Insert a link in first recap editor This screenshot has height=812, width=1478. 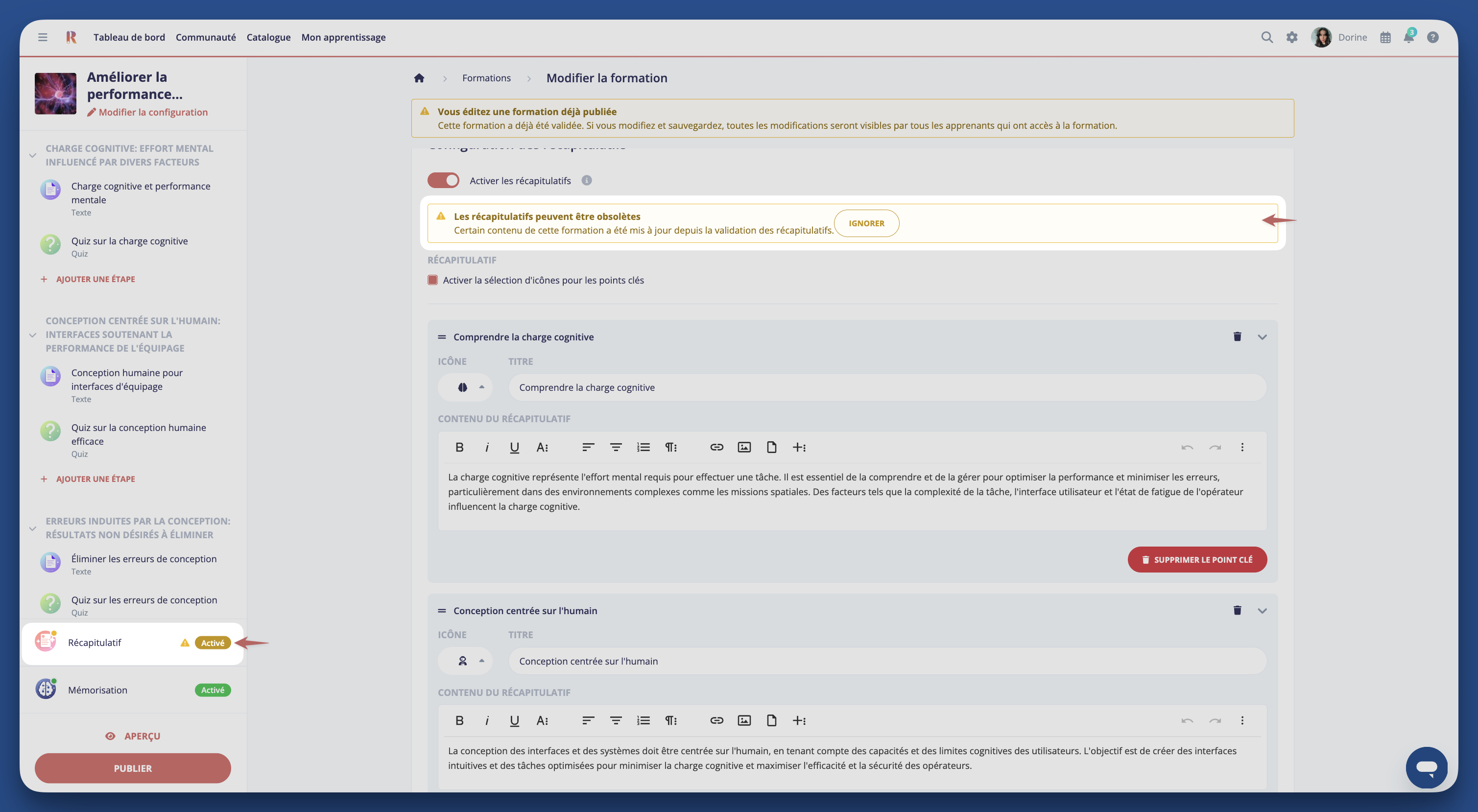click(x=716, y=447)
